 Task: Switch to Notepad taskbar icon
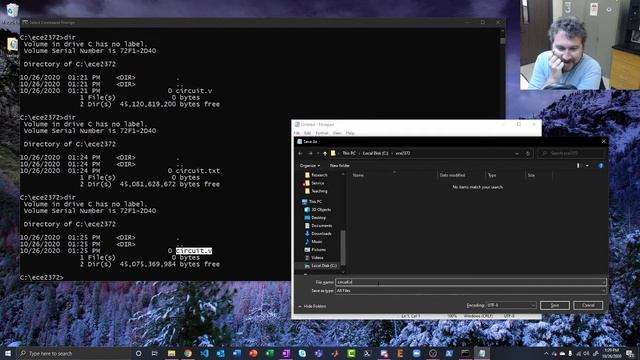pyautogui.click(x=482, y=353)
